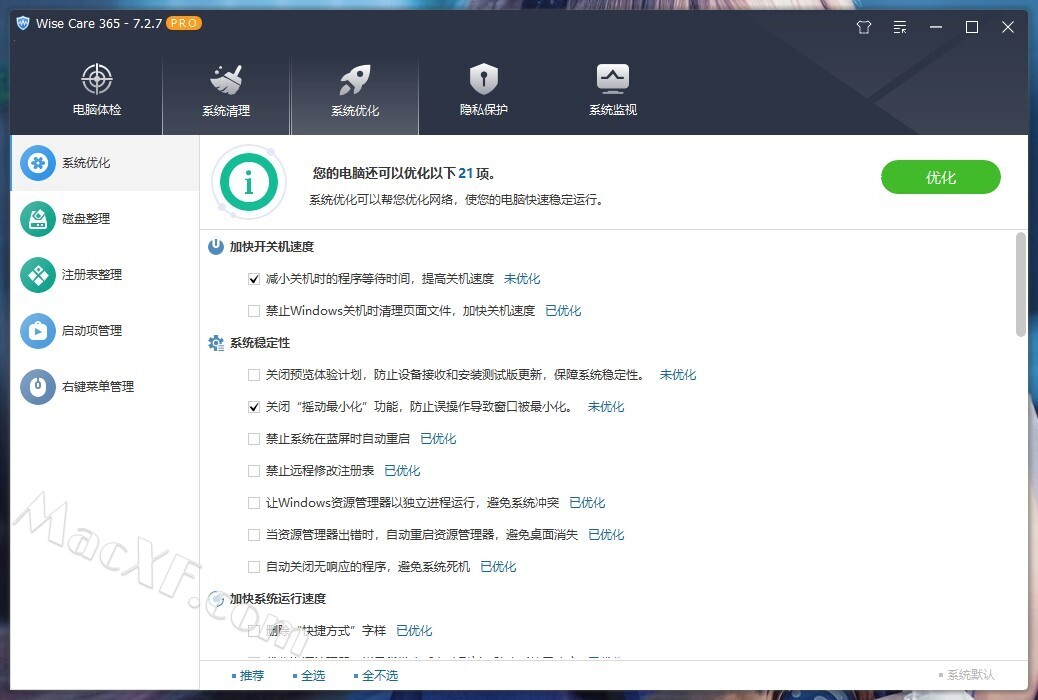The image size is (1038, 700).
Task: Click the green info circle icon
Action: [249, 182]
